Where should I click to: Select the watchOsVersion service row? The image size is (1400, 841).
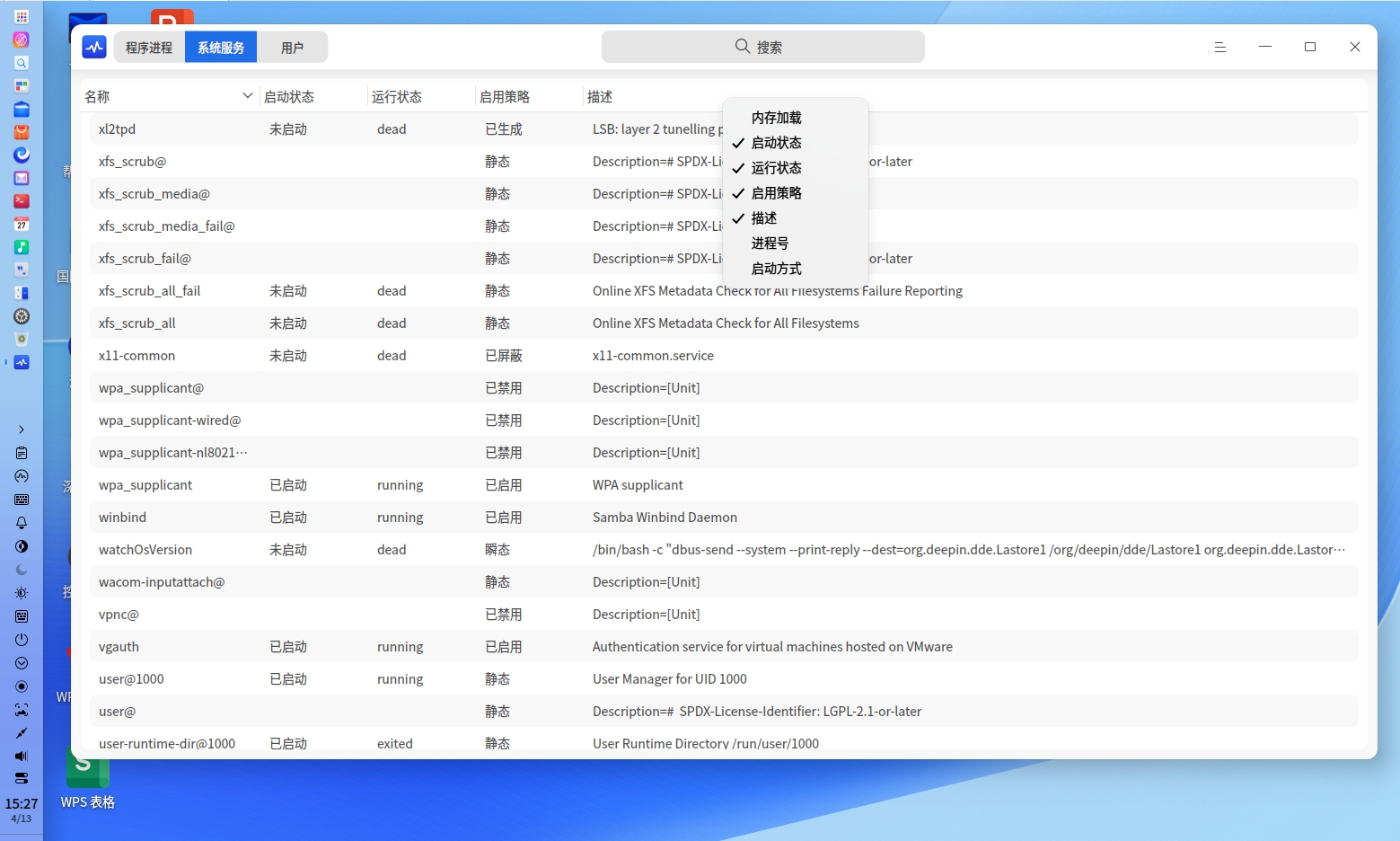pyautogui.click(x=724, y=550)
